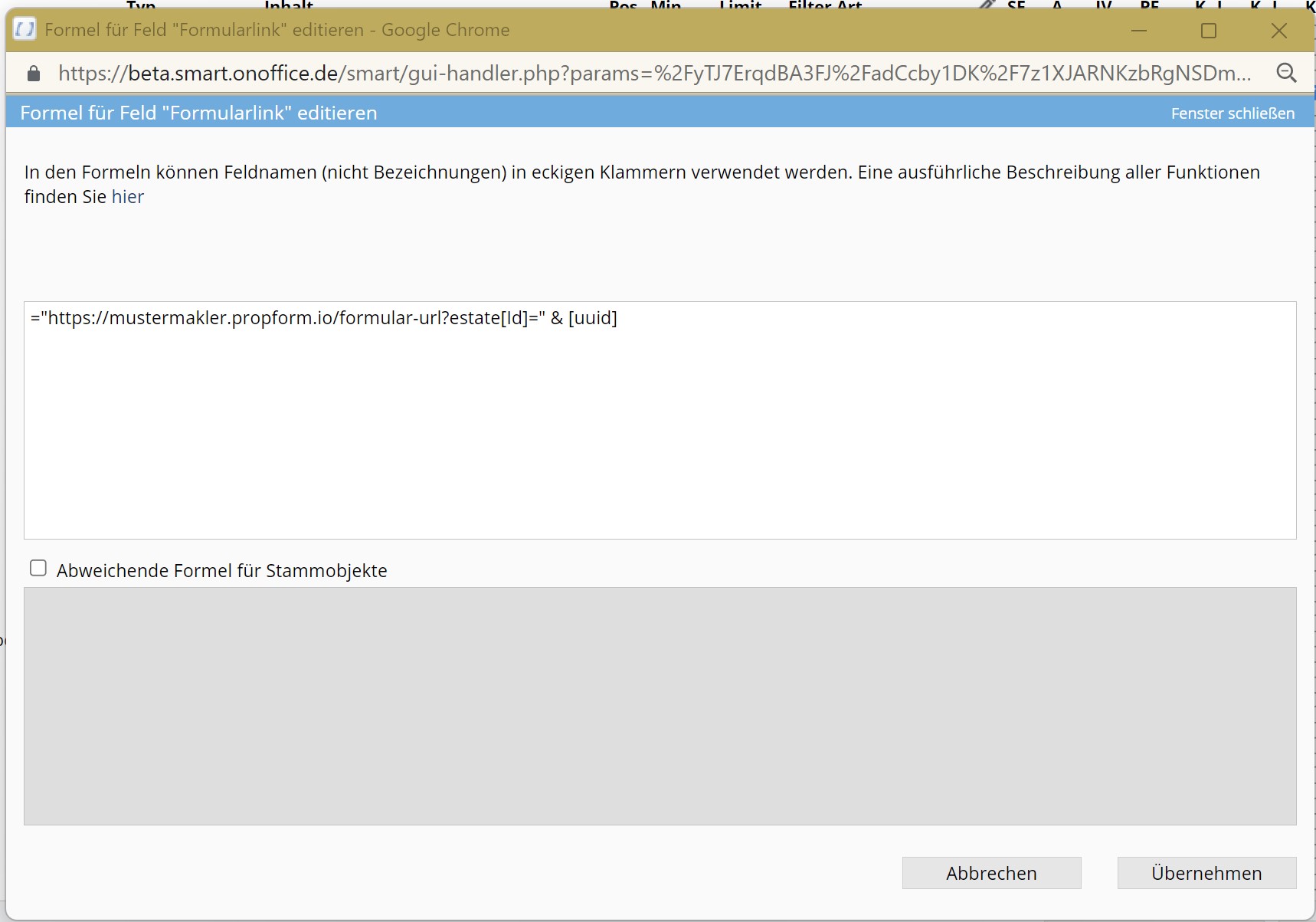Click the "Limit" column header behind the popup
The image size is (1316, 922).
click(x=740, y=5)
